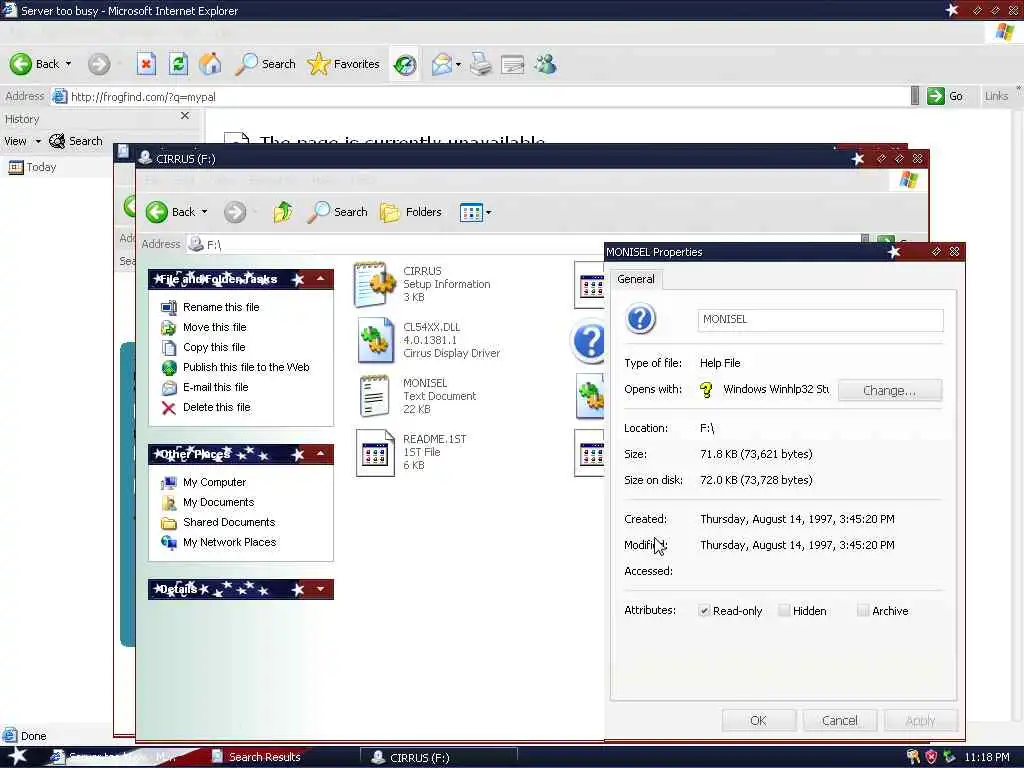The height and width of the screenshot is (768, 1024).
Task: Open Search in CIRRUS window toolbar
Action: click(337, 212)
